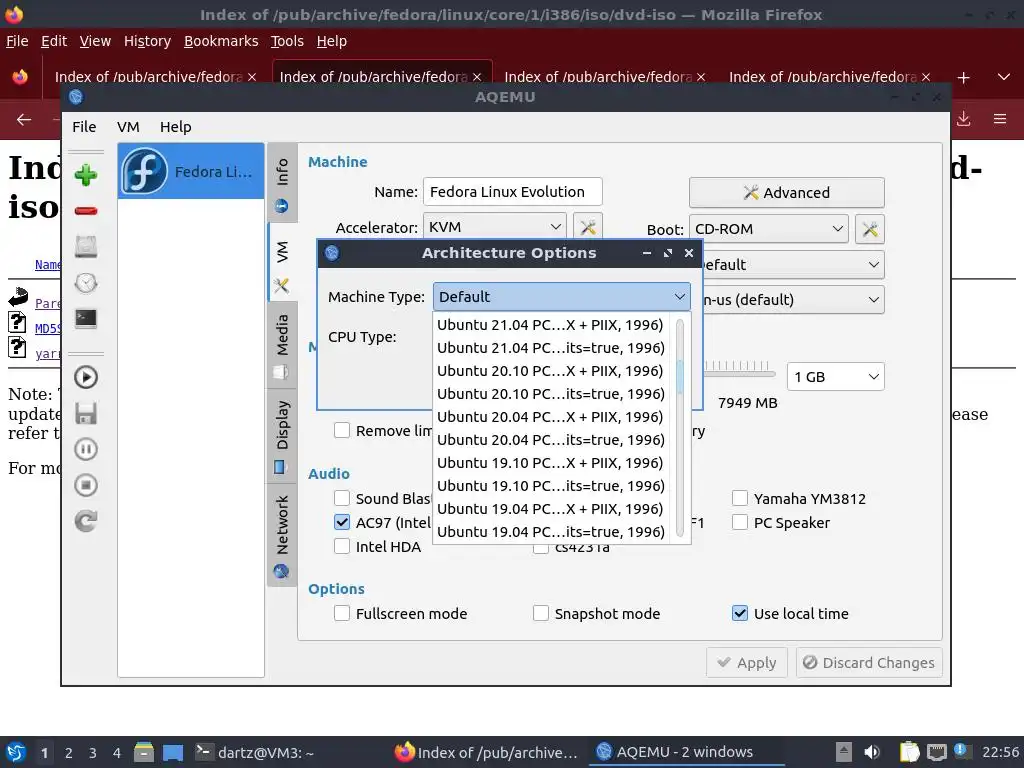Open Firefox Bookmarks menu
The image size is (1024, 768).
click(x=221, y=41)
